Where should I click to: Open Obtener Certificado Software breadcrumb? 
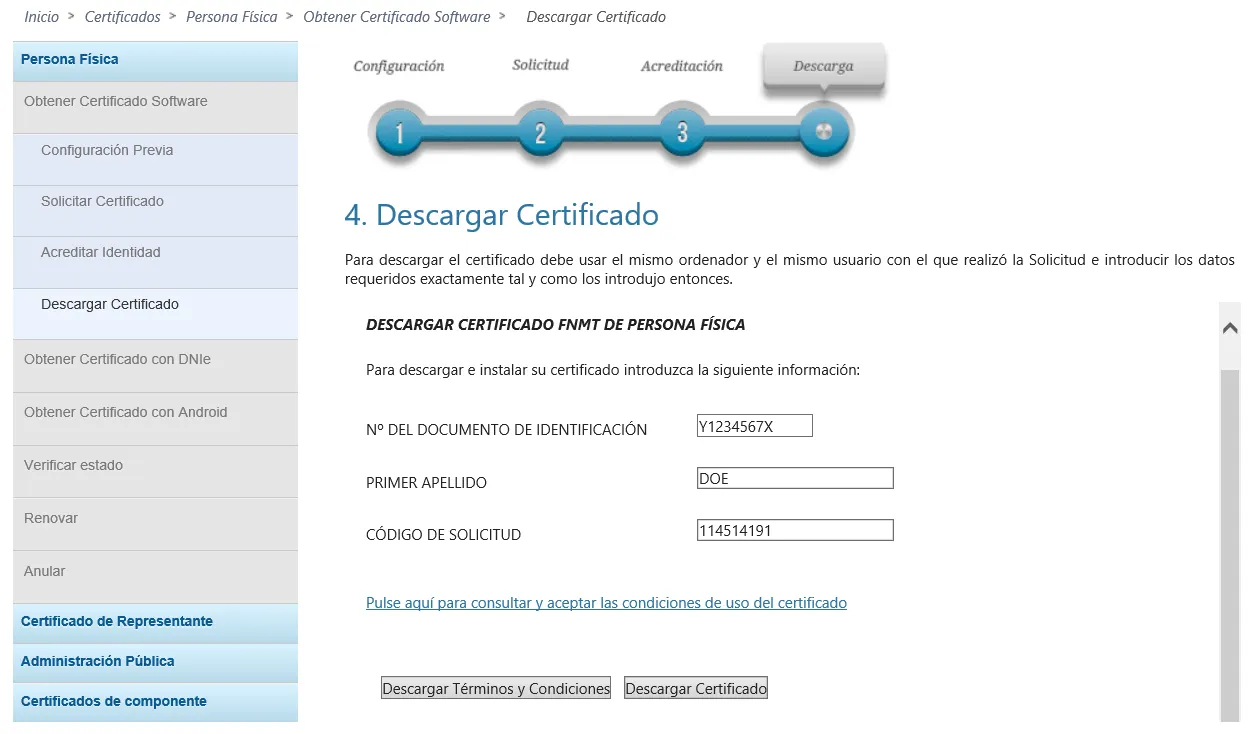[397, 17]
